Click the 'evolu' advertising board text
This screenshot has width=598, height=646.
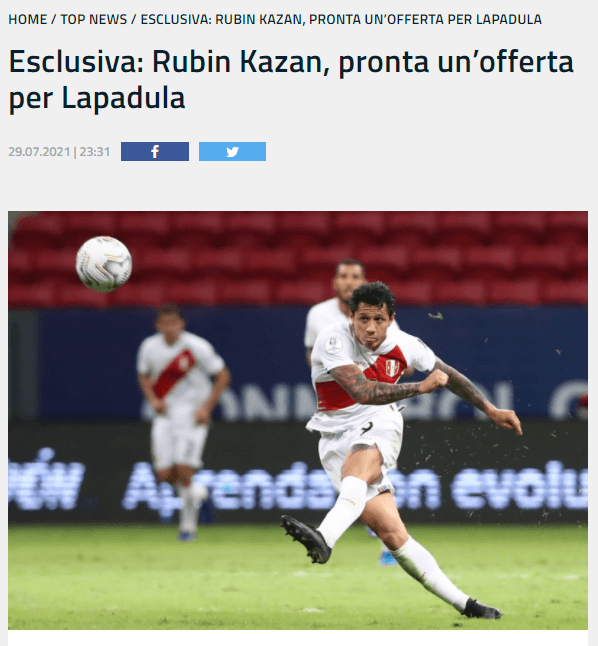pyautogui.click(x=520, y=484)
